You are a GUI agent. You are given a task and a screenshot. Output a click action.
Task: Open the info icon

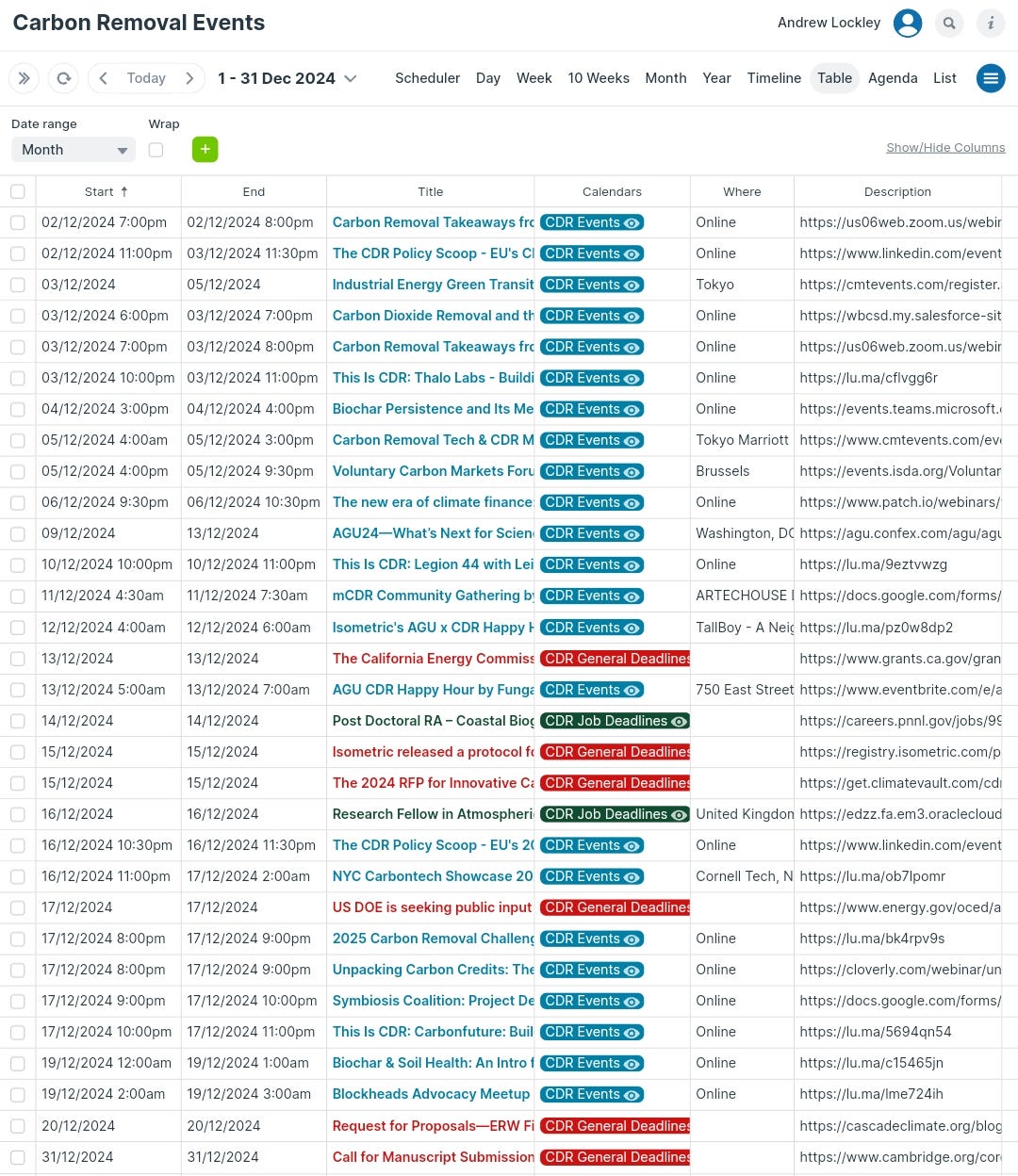point(991,23)
